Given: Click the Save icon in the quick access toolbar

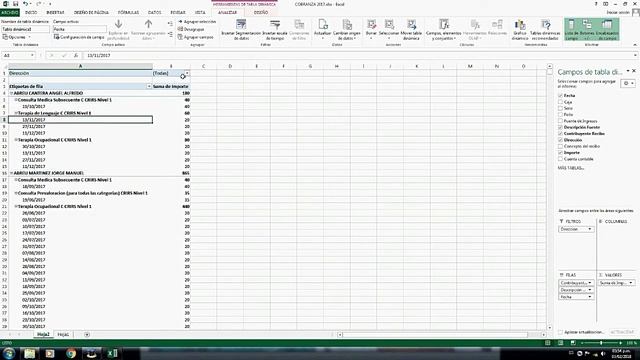Looking at the screenshot, I should [16, 4].
